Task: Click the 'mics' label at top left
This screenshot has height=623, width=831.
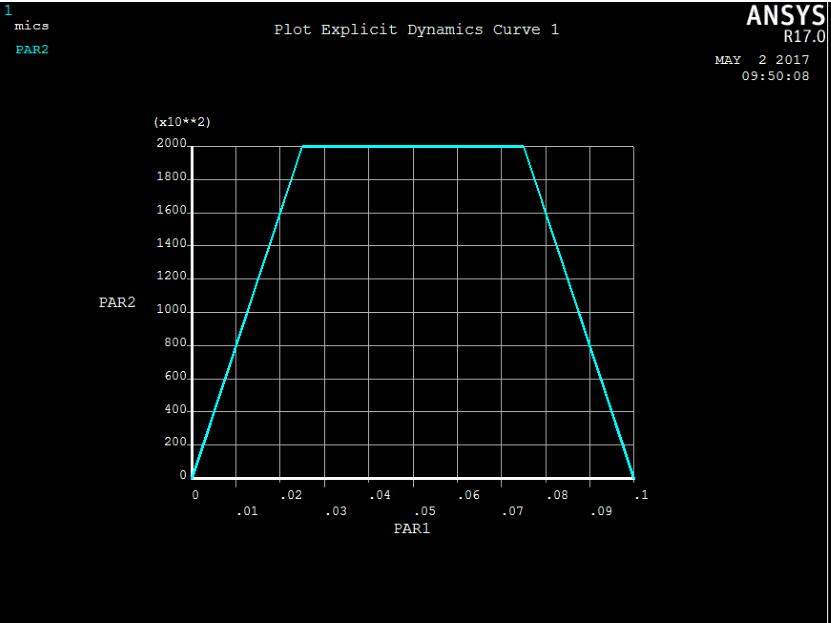Action: [x=31, y=25]
